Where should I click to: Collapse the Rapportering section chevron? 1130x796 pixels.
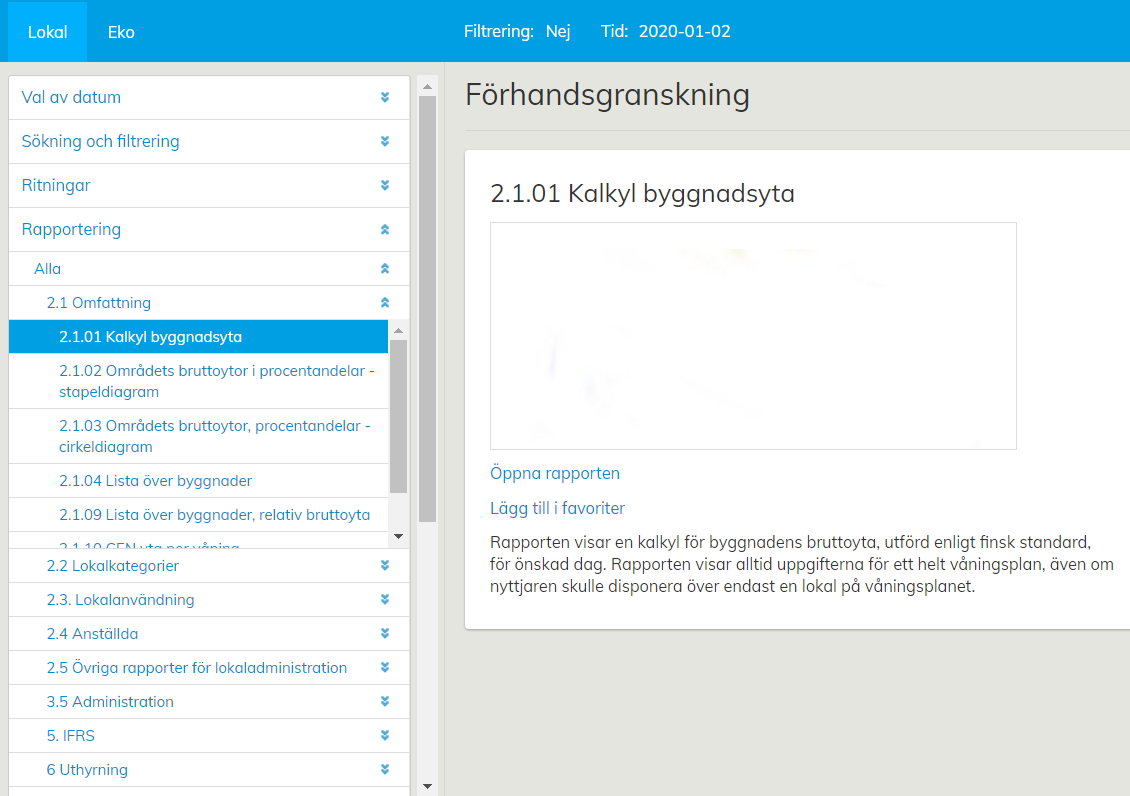385,230
